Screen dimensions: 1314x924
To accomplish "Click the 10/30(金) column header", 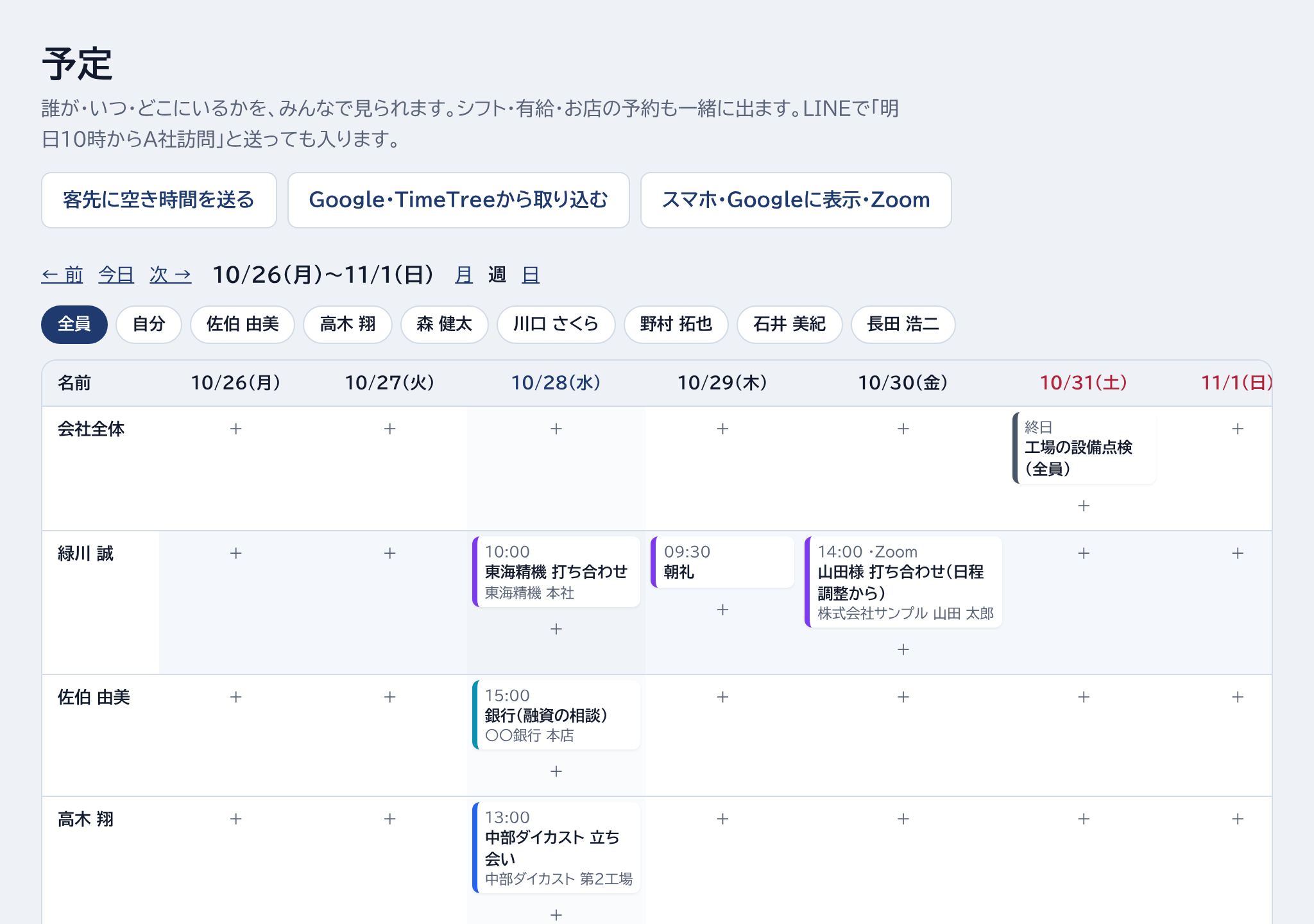I will [x=903, y=383].
